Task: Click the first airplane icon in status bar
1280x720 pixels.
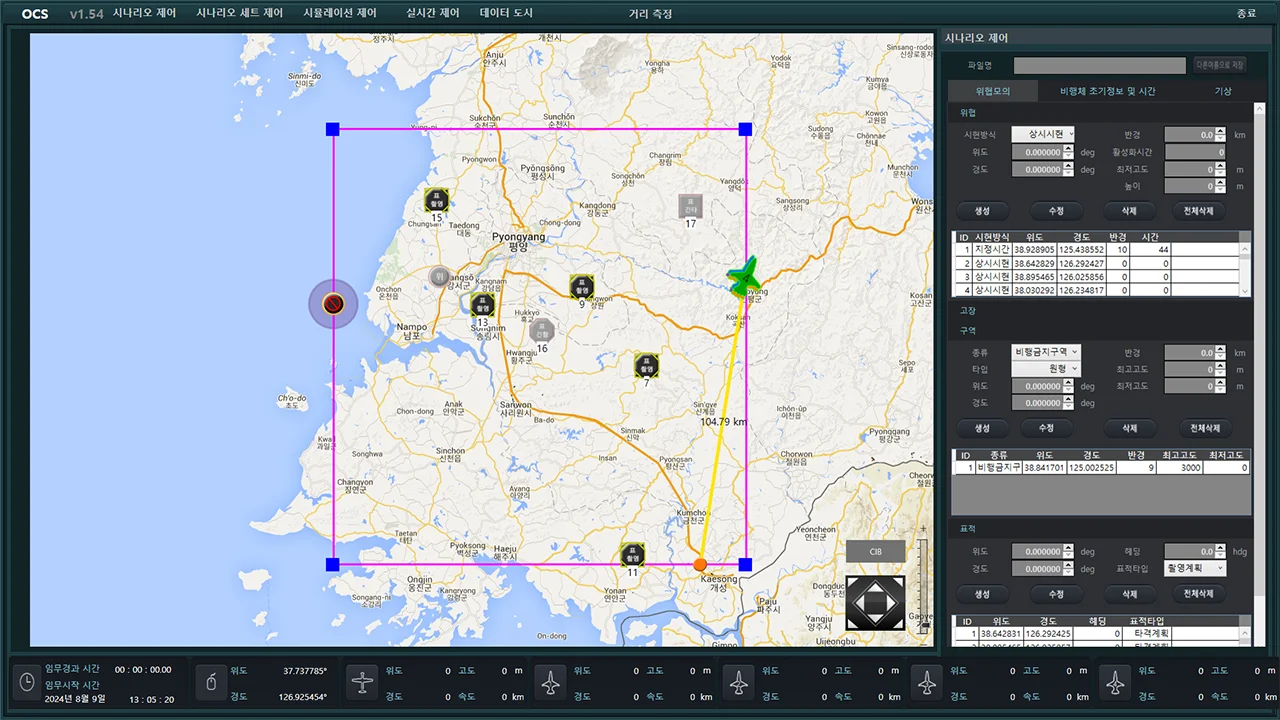Action: [x=362, y=682]
